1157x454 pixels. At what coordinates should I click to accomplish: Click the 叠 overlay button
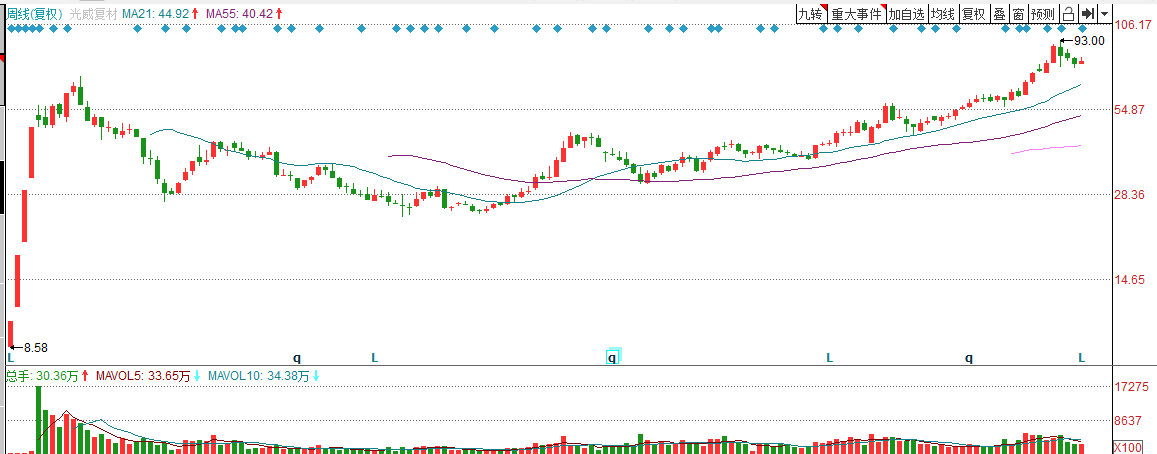click(998, 13)
